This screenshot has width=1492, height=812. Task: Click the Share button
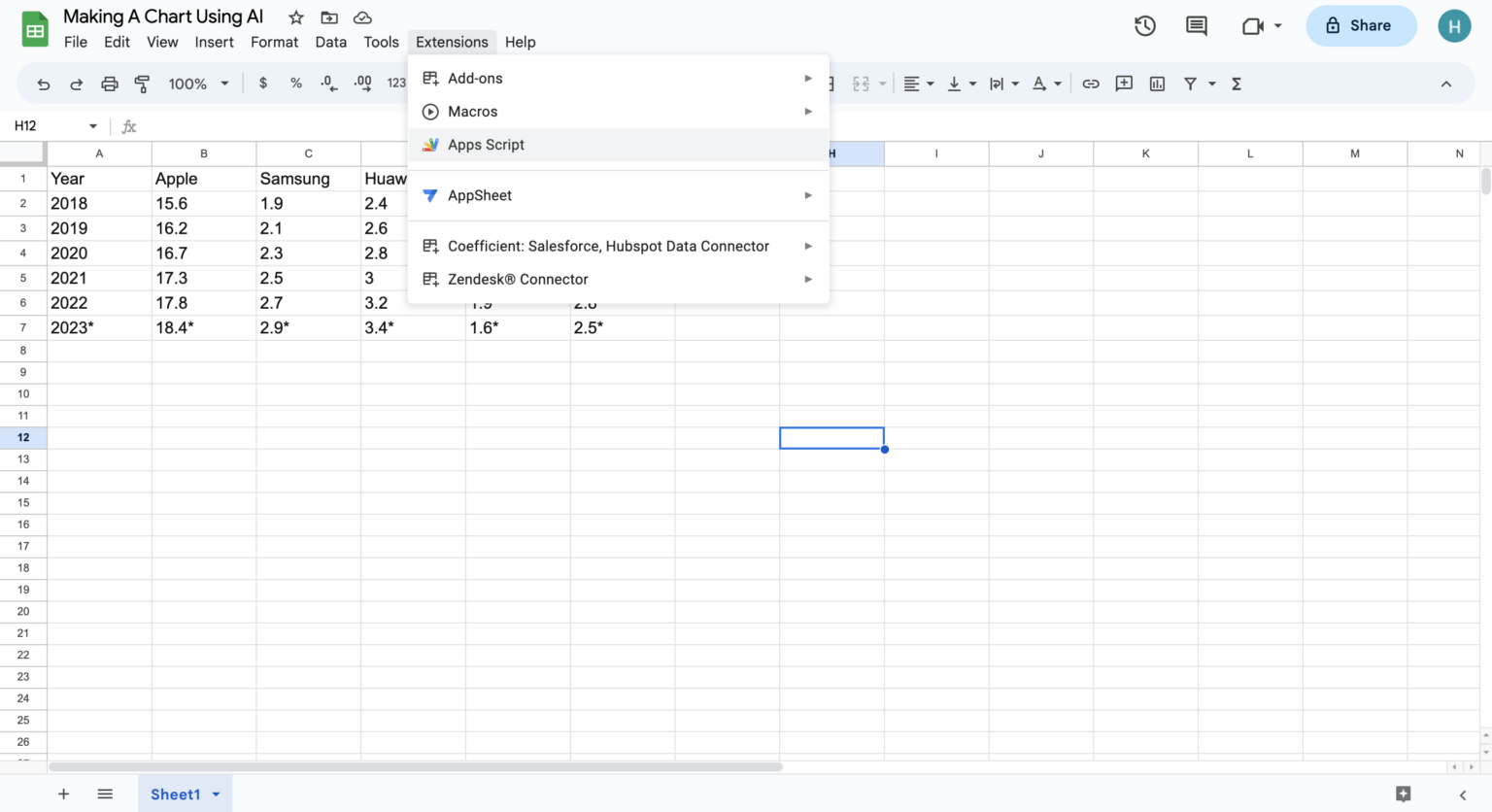(1361, 25)
